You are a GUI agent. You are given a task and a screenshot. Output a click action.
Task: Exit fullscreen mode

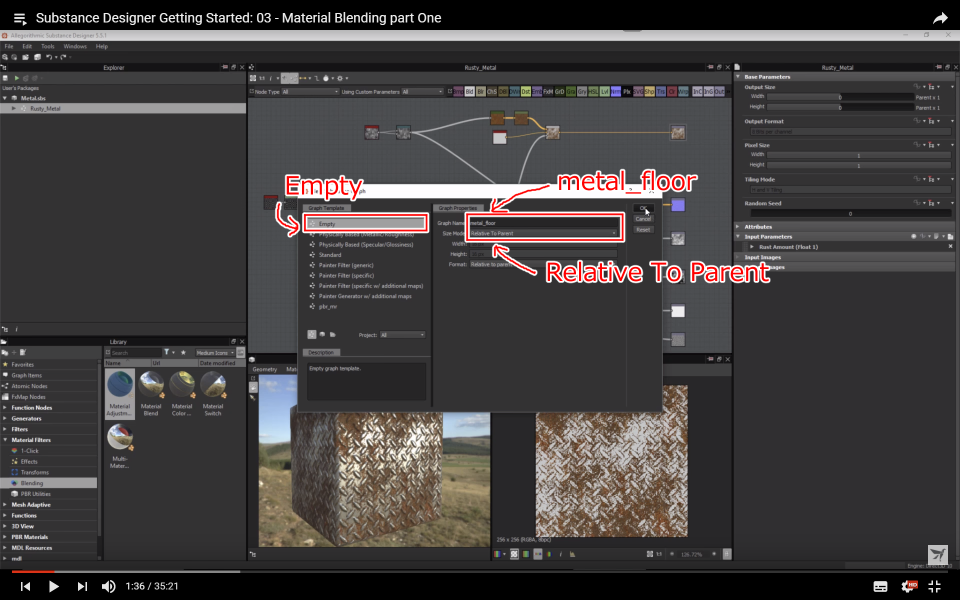click(934, 587)
